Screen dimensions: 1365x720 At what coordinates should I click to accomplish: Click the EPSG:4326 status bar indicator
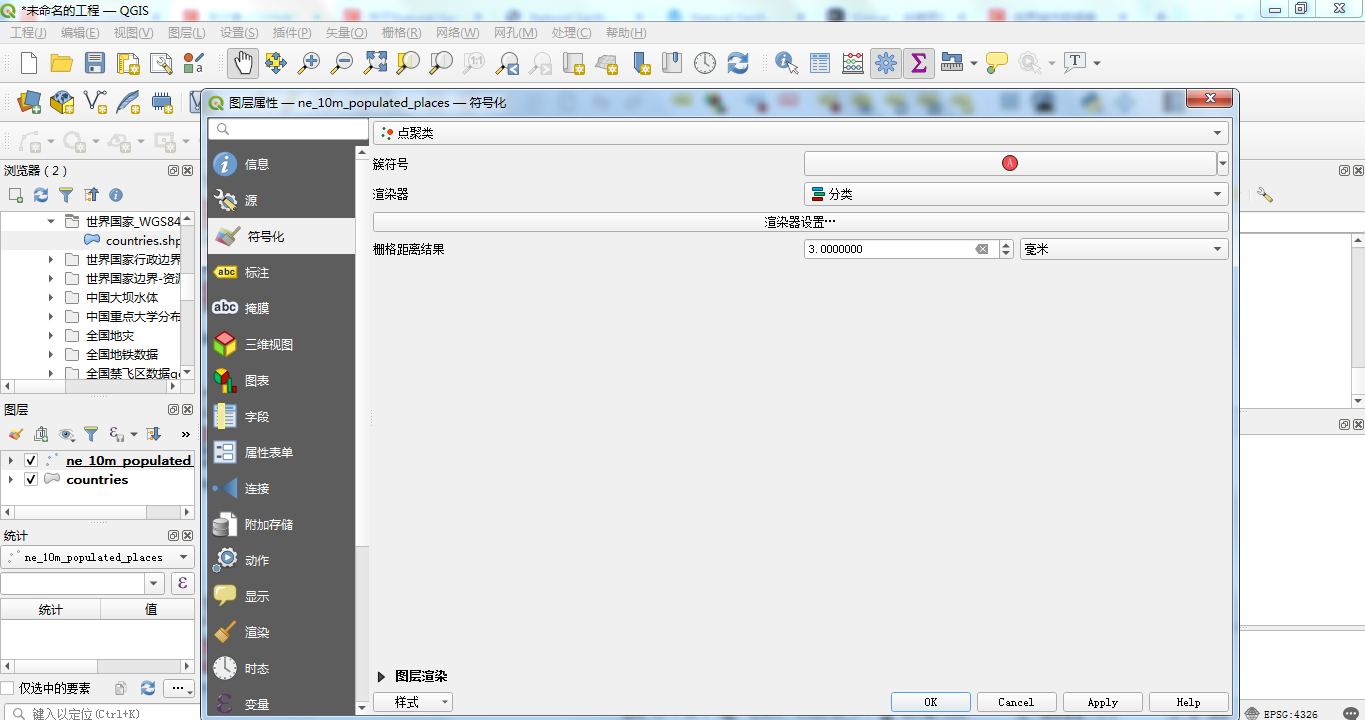(1283, 713)
